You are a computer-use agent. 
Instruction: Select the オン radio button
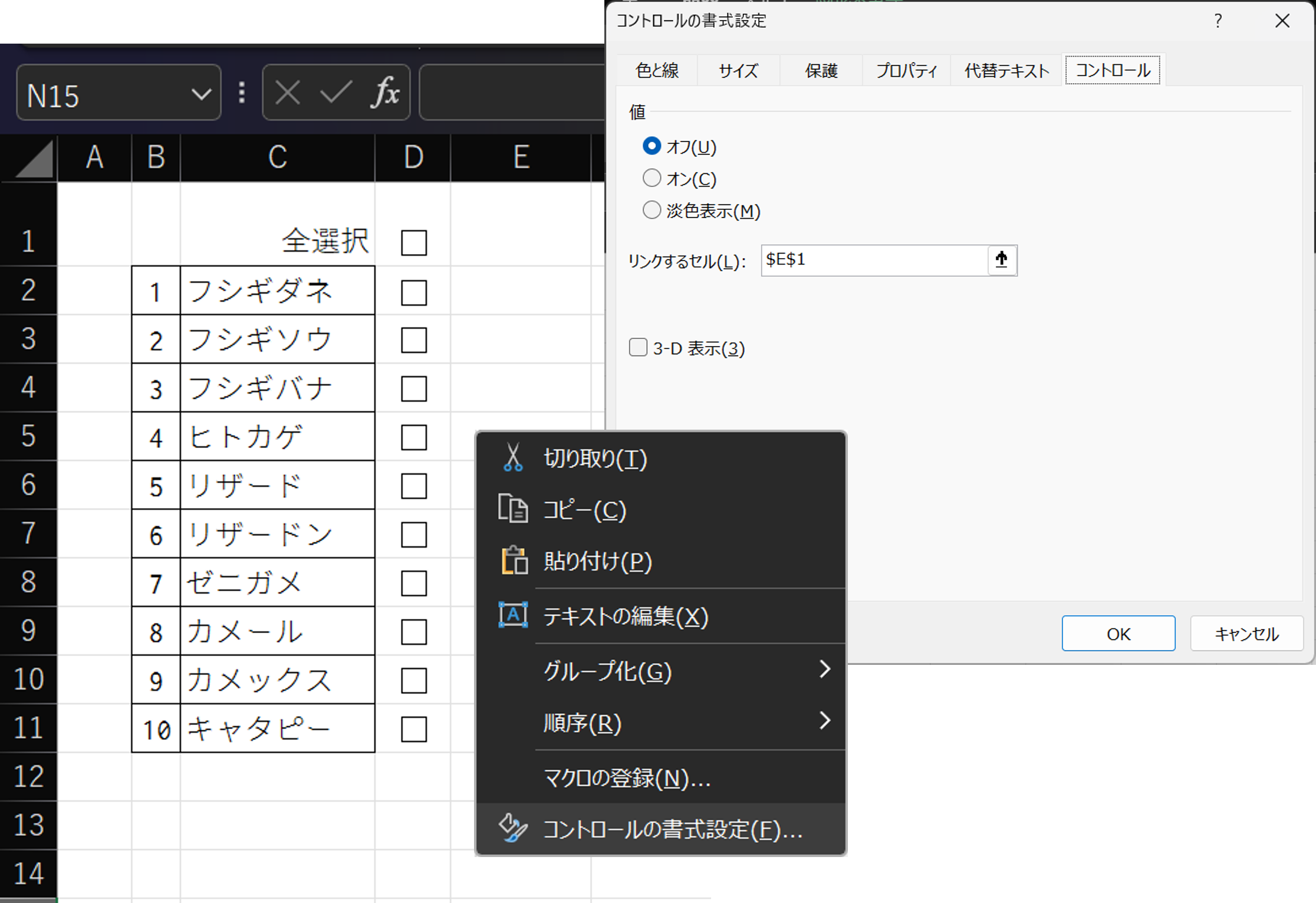coord(652,178)
